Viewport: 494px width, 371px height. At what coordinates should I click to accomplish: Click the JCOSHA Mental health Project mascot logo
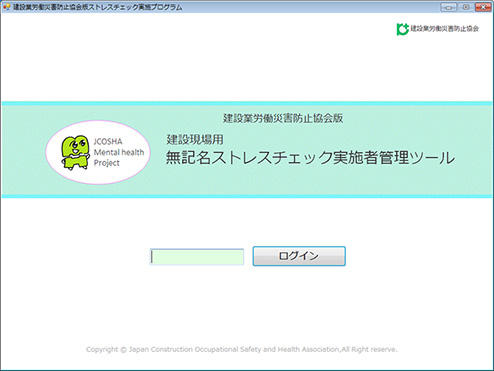click(98, 152)
